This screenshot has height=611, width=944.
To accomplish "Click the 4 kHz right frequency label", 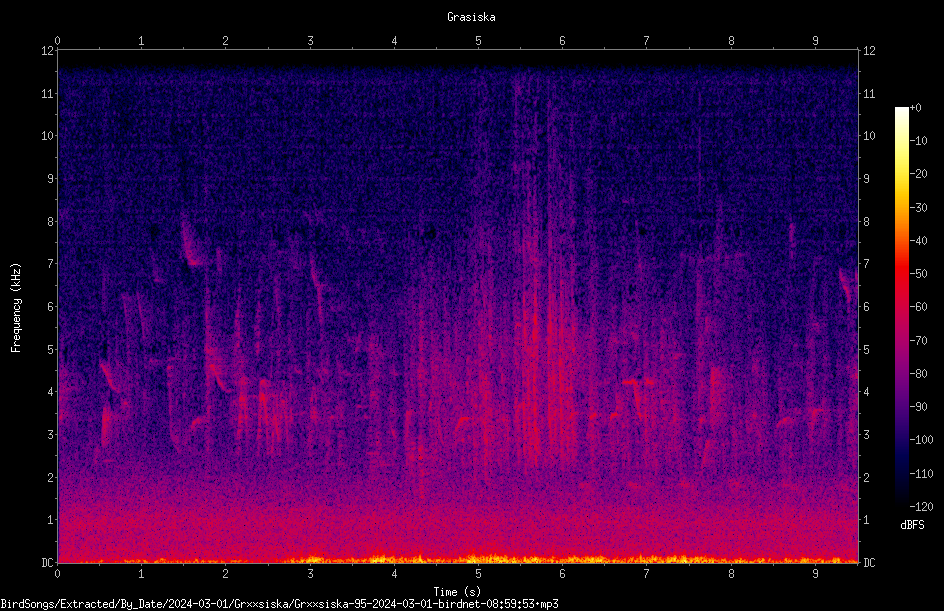I will [867, 391].
